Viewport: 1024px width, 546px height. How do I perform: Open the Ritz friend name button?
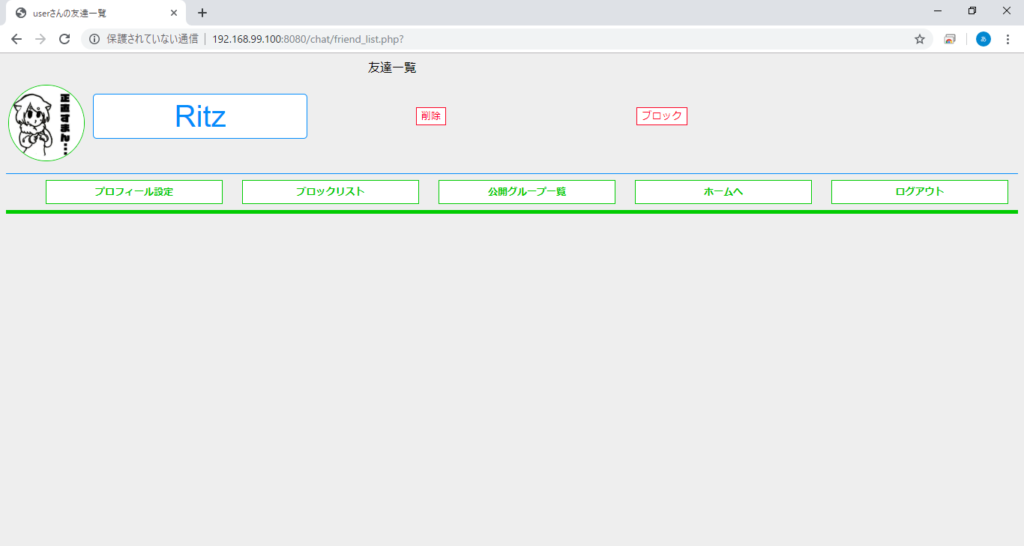coord(200,116)
